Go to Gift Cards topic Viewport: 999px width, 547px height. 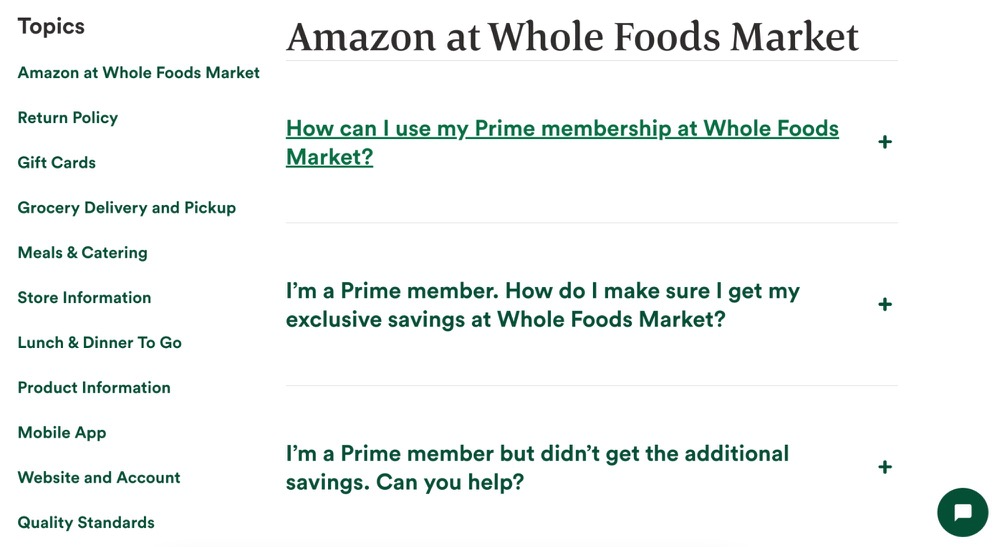[x=57, y=162]
